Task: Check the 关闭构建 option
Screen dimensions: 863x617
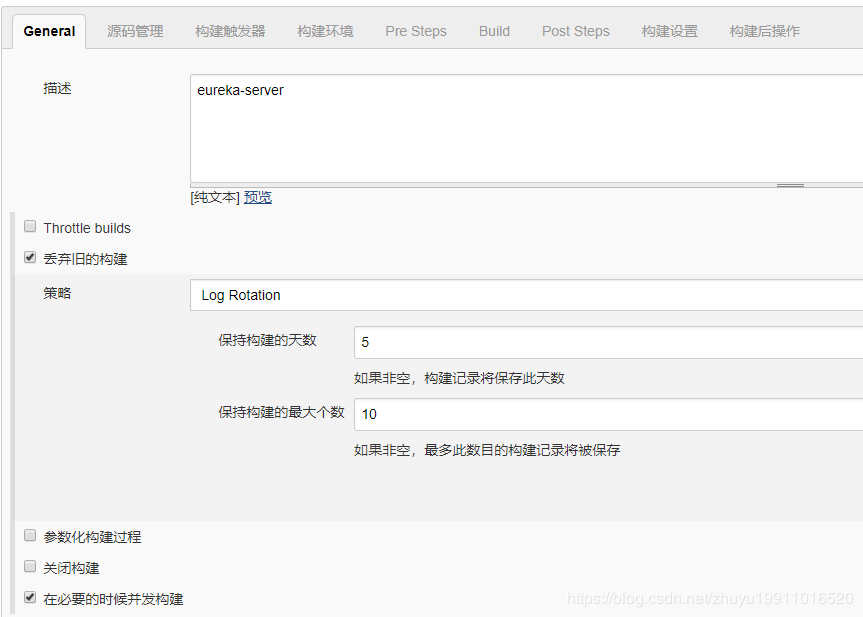Action: (x=30, y=566)
